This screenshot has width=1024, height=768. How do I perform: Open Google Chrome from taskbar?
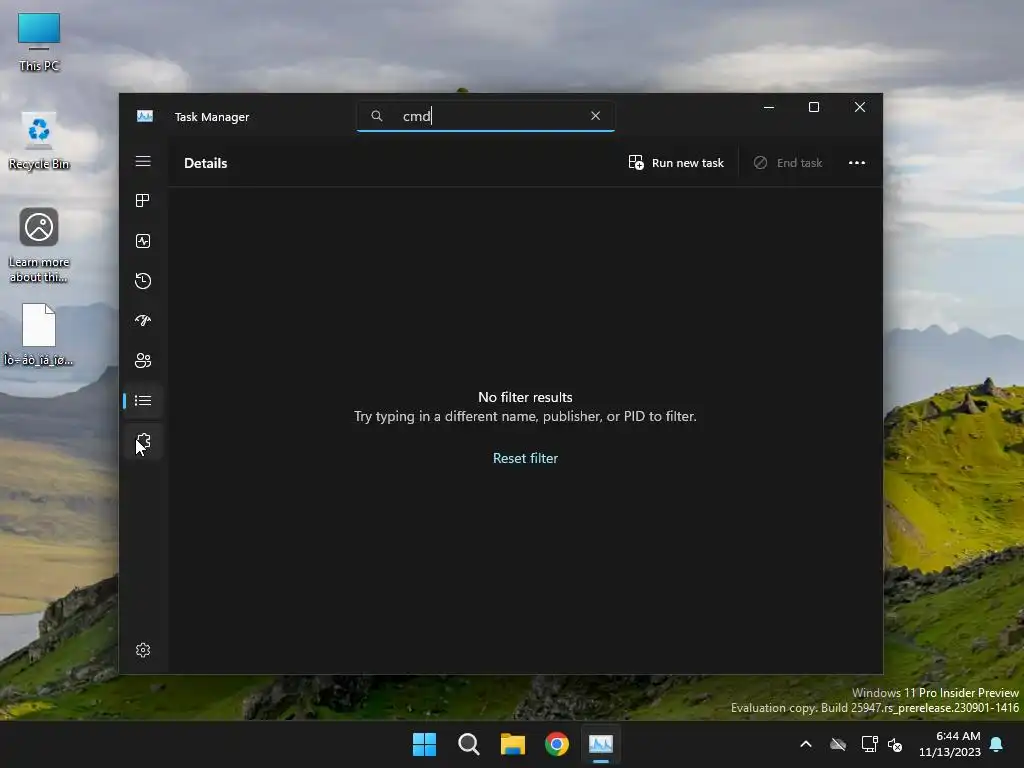pos(556,744)
